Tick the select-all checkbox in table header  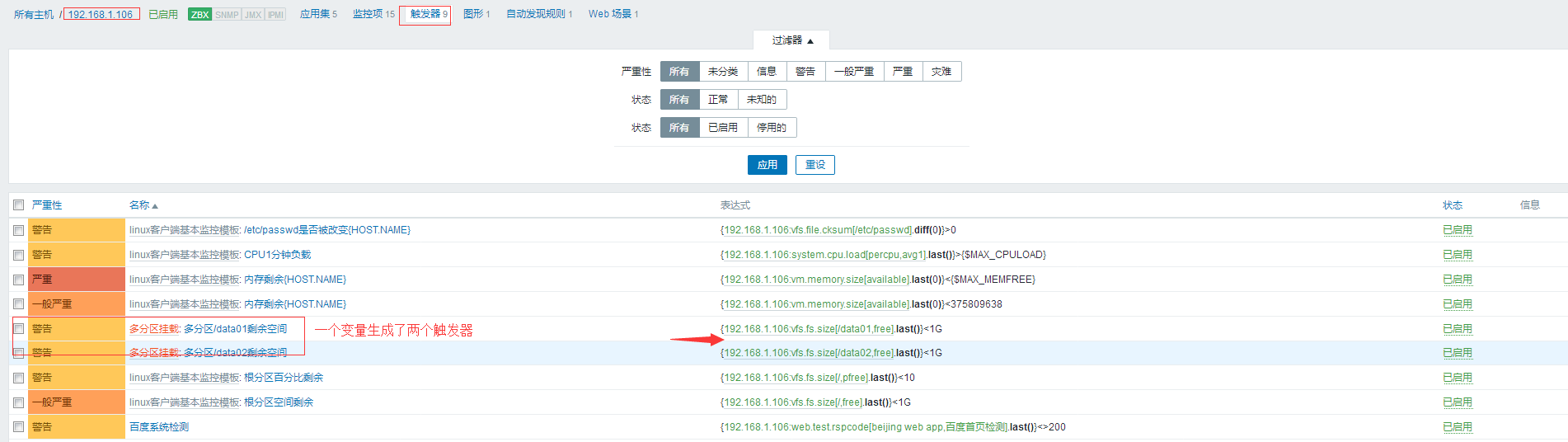point(18,205)
